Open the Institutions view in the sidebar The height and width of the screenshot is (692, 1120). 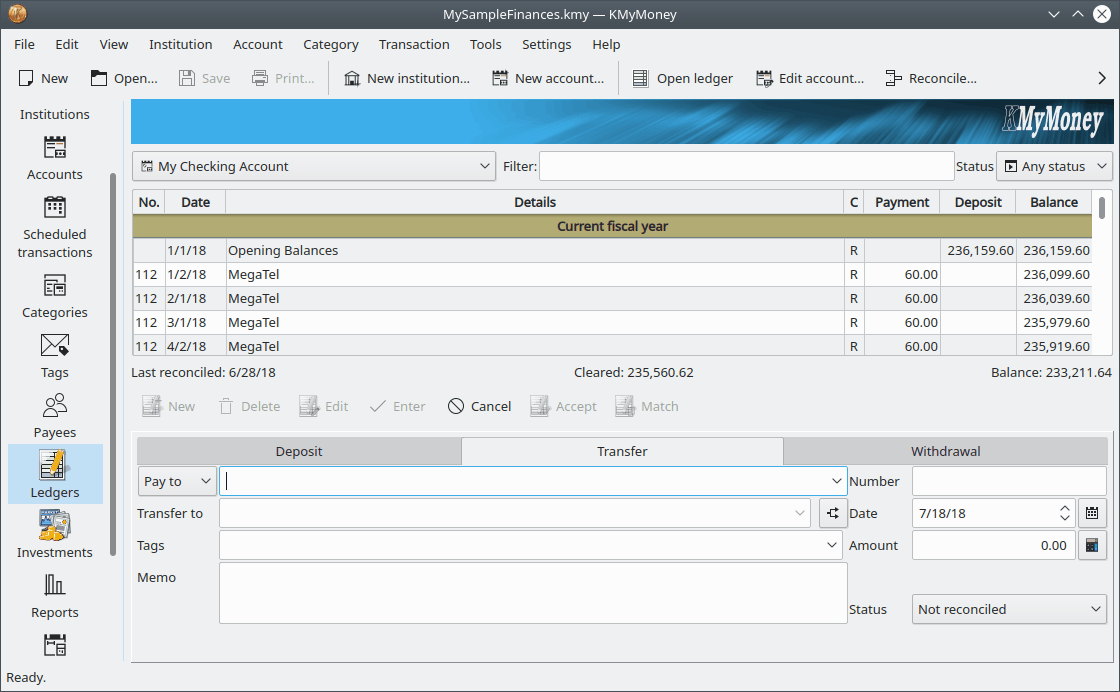click(x=55, y=114)
